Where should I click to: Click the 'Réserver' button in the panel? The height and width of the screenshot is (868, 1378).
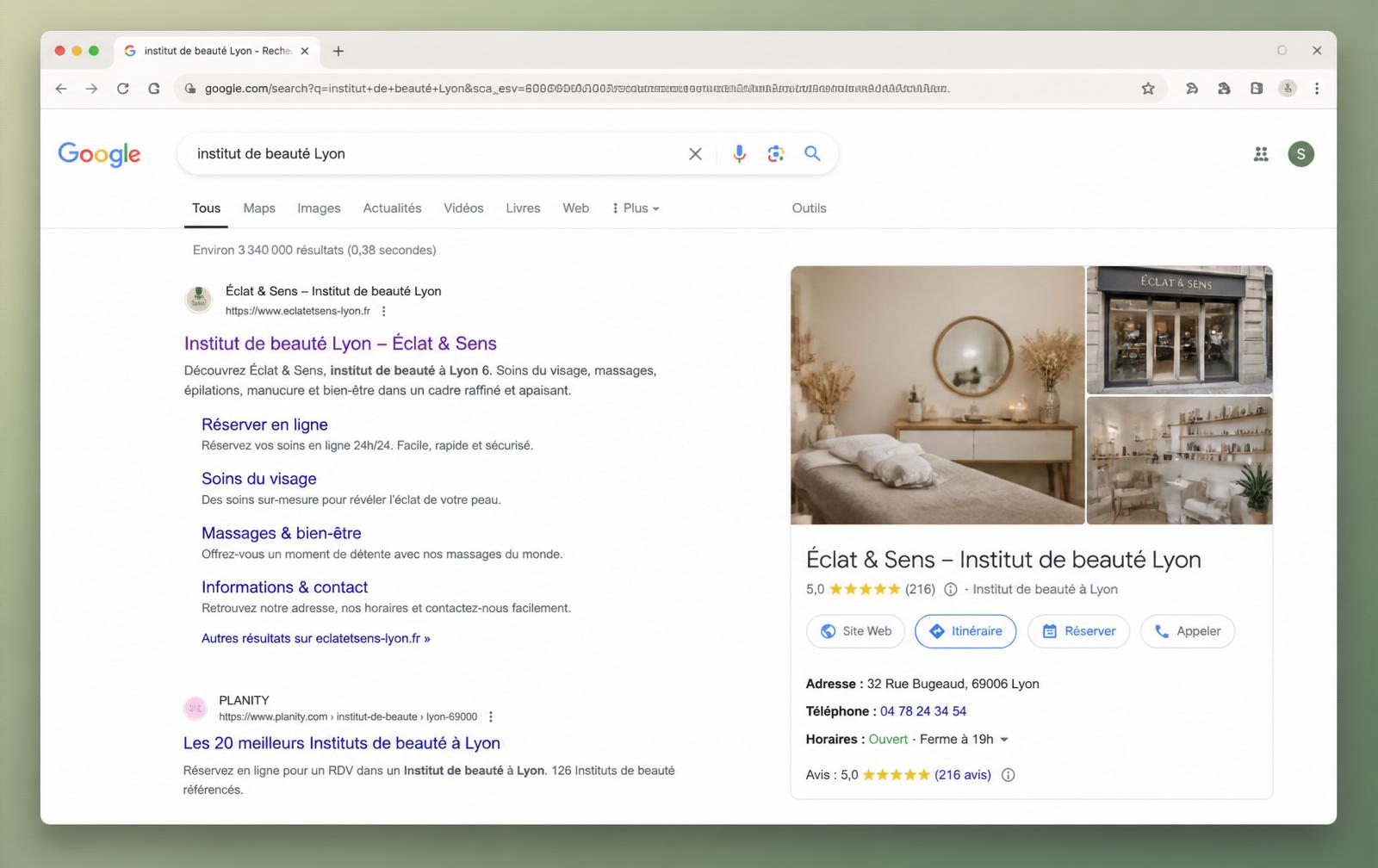[x=1078, y=631]
